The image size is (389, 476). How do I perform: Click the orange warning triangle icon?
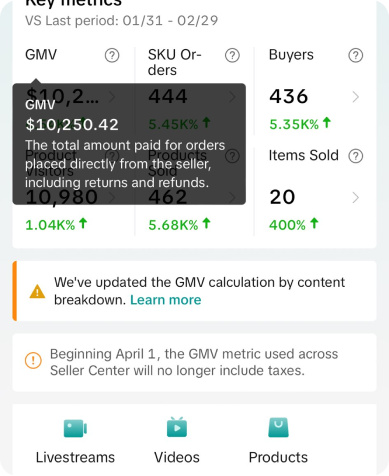(x=37, y=291)
